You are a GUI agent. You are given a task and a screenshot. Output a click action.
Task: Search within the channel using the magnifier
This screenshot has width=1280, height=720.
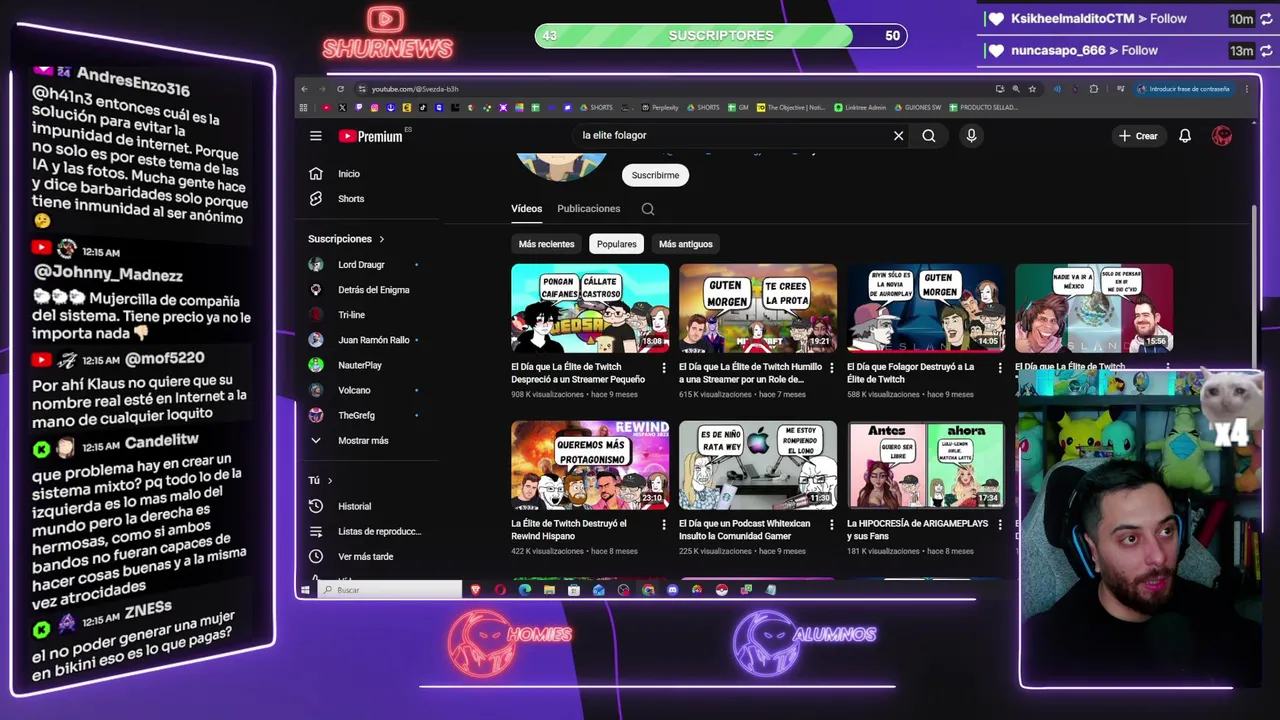point(648,209)
